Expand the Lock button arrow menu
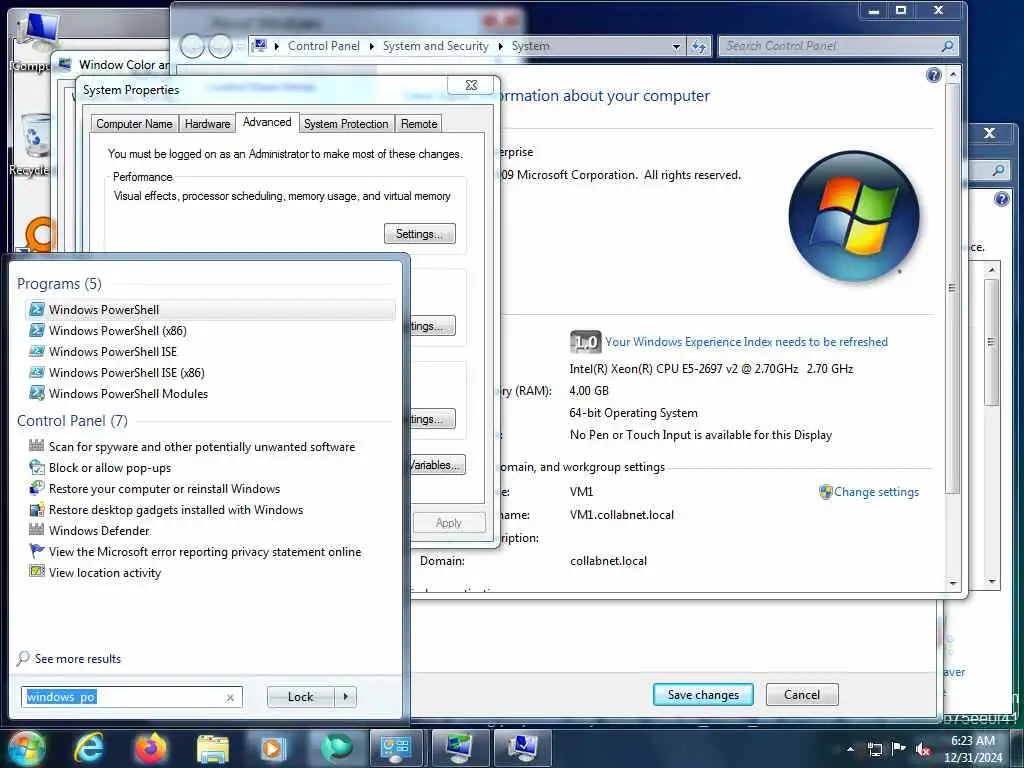The image size is (1024, 768). [x=345, y=697]
